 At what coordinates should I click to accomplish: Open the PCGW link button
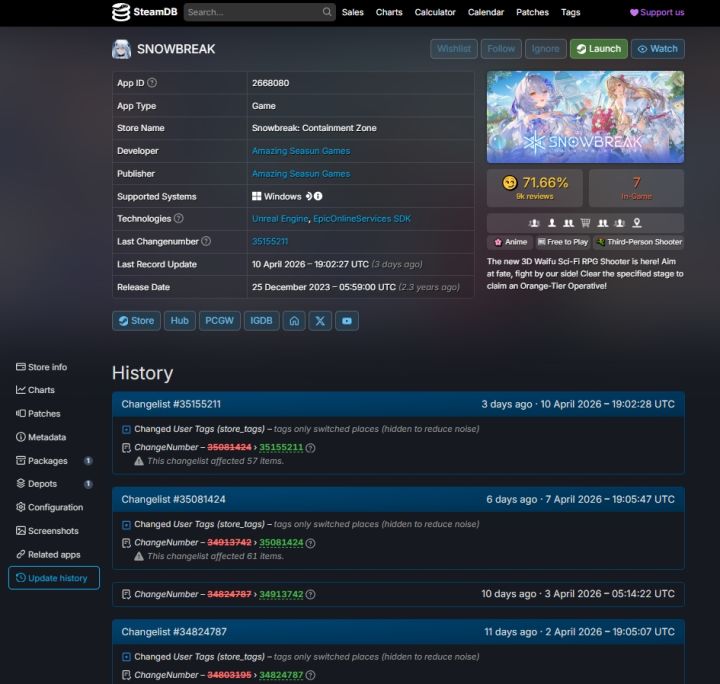point(219,320)
